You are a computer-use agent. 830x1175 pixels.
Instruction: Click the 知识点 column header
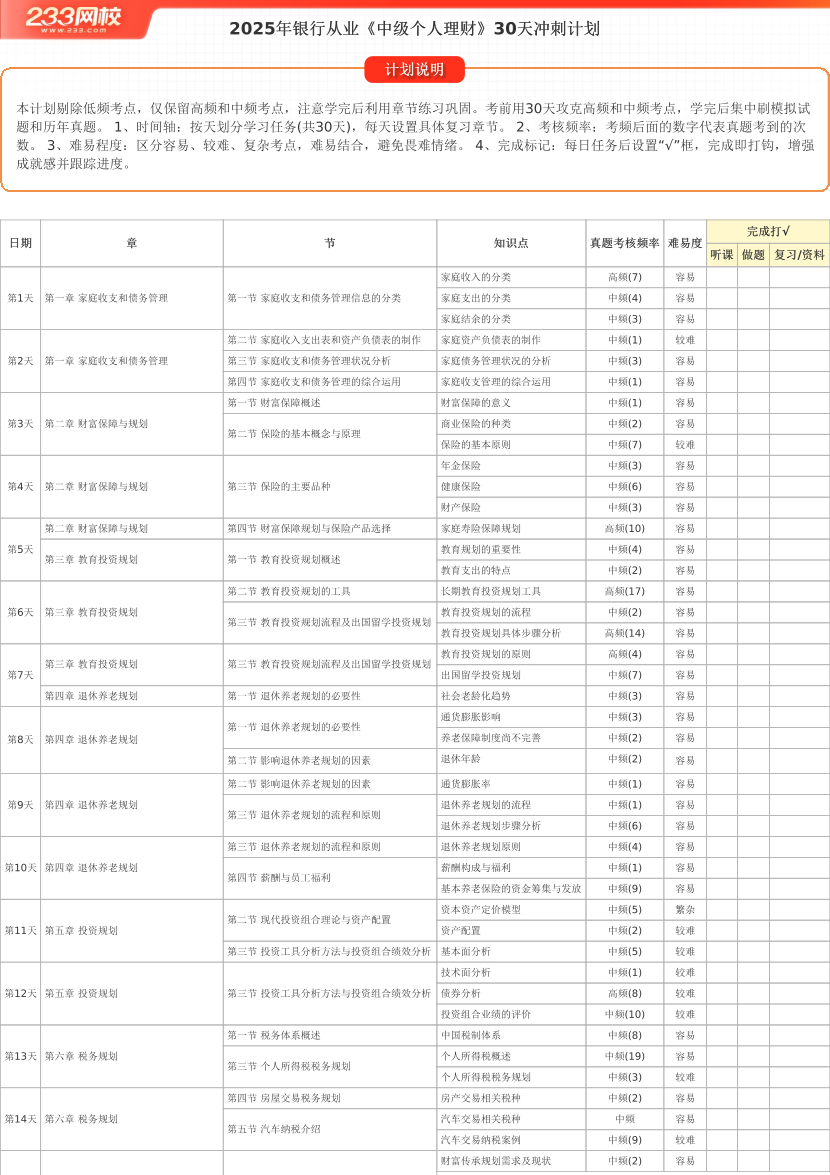coord(511,243)
